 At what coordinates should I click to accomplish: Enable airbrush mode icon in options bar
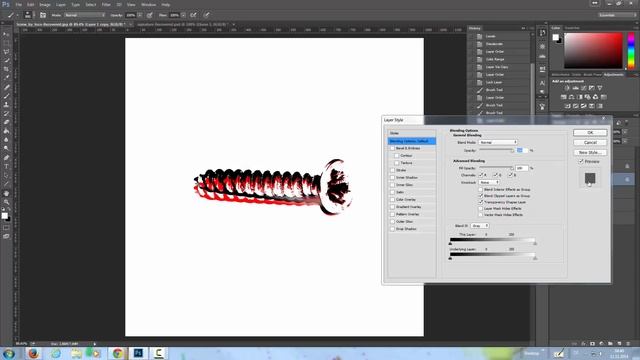[193, 15]
